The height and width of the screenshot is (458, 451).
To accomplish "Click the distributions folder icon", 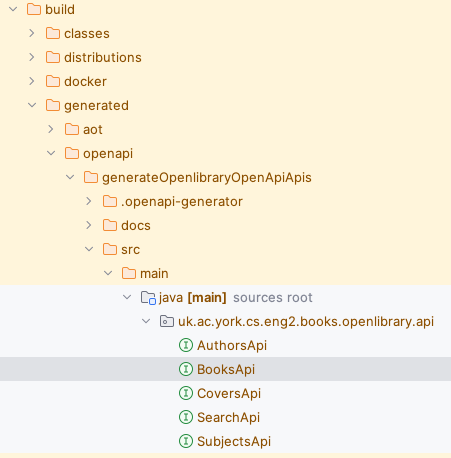I will click(x=53, y=57).
